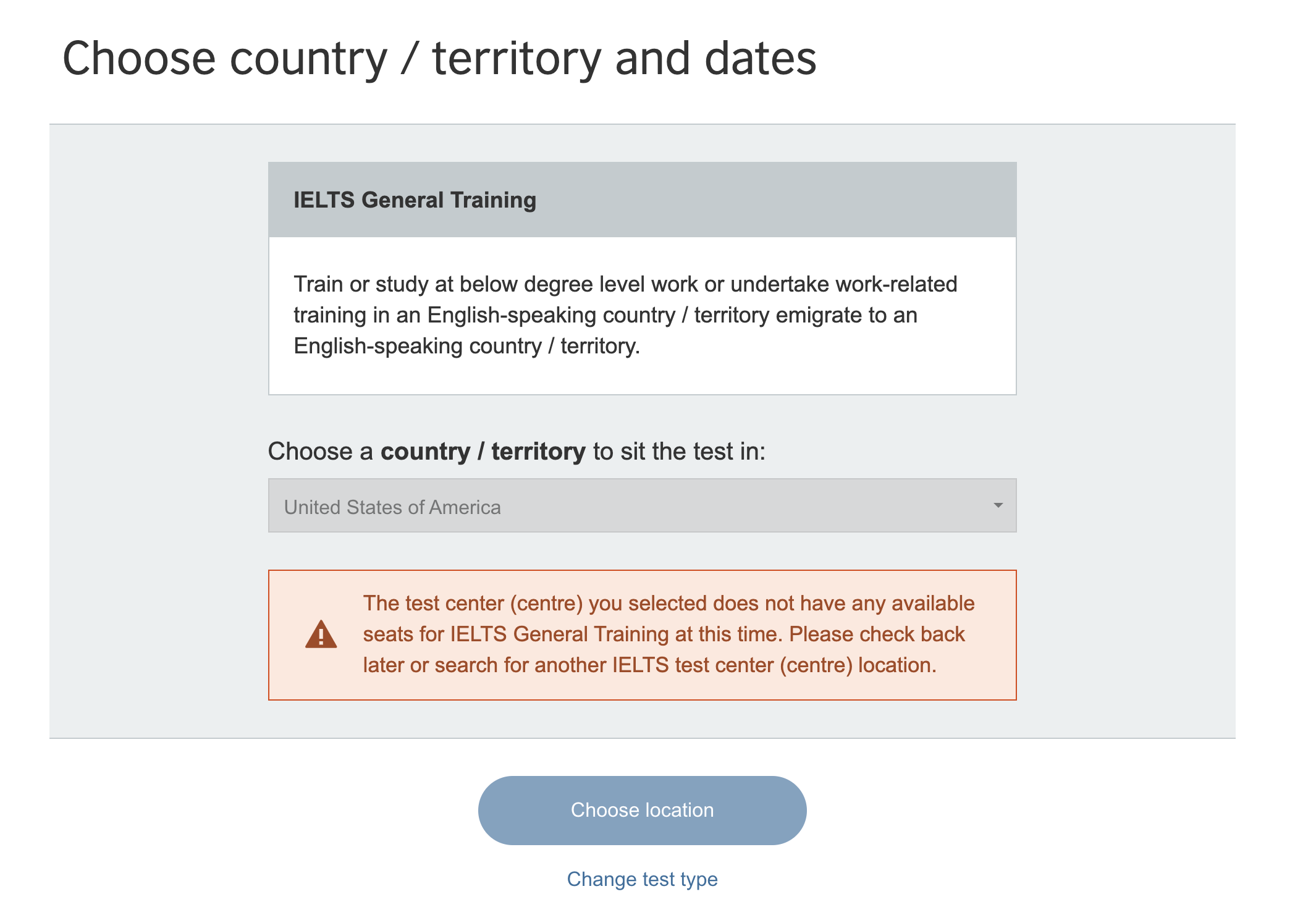Click the IELTS General Training card header
This screenshot has height=923, width=1316.
641,200
